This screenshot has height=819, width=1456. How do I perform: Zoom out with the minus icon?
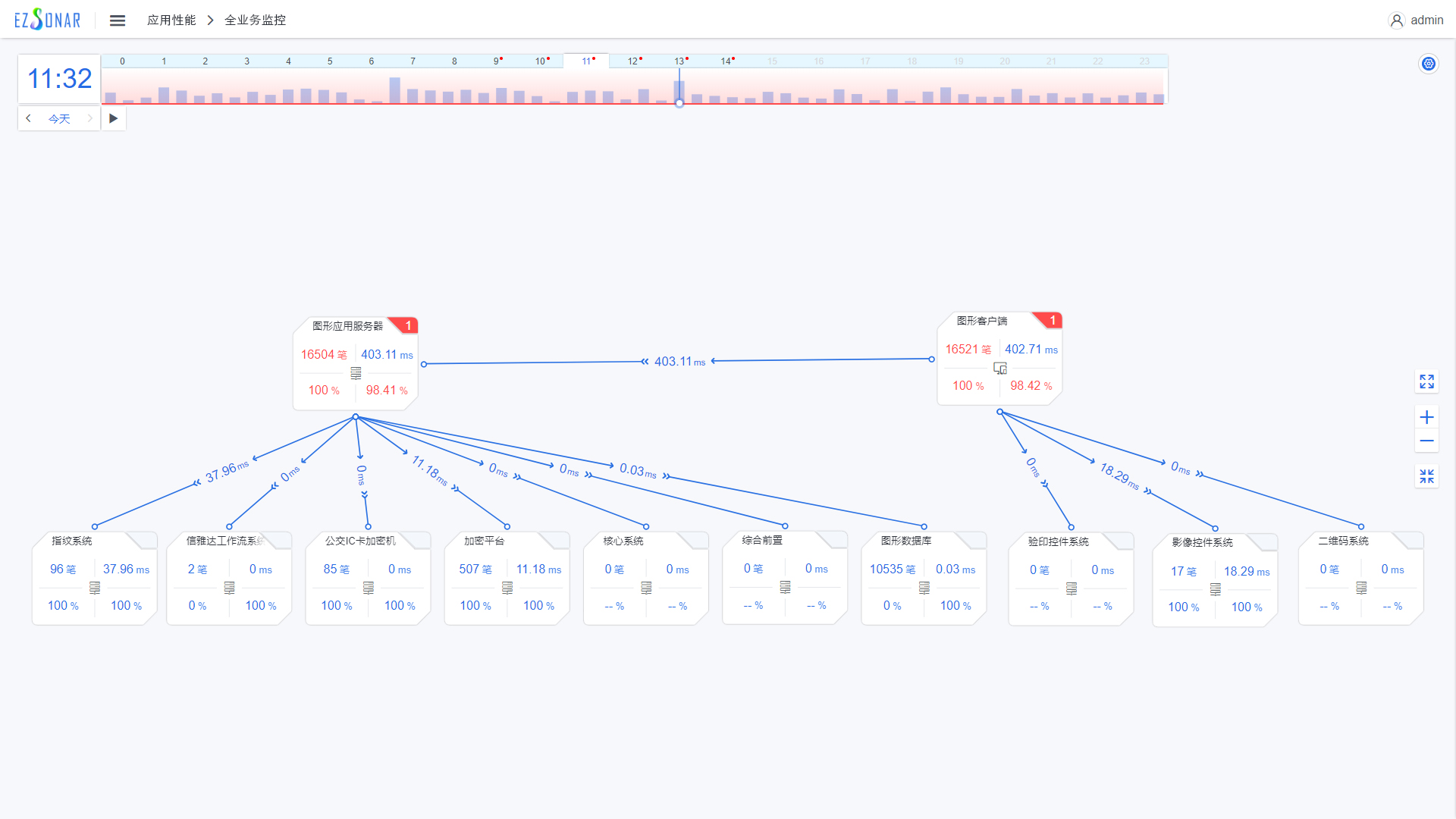click(x=1426, y=441)
